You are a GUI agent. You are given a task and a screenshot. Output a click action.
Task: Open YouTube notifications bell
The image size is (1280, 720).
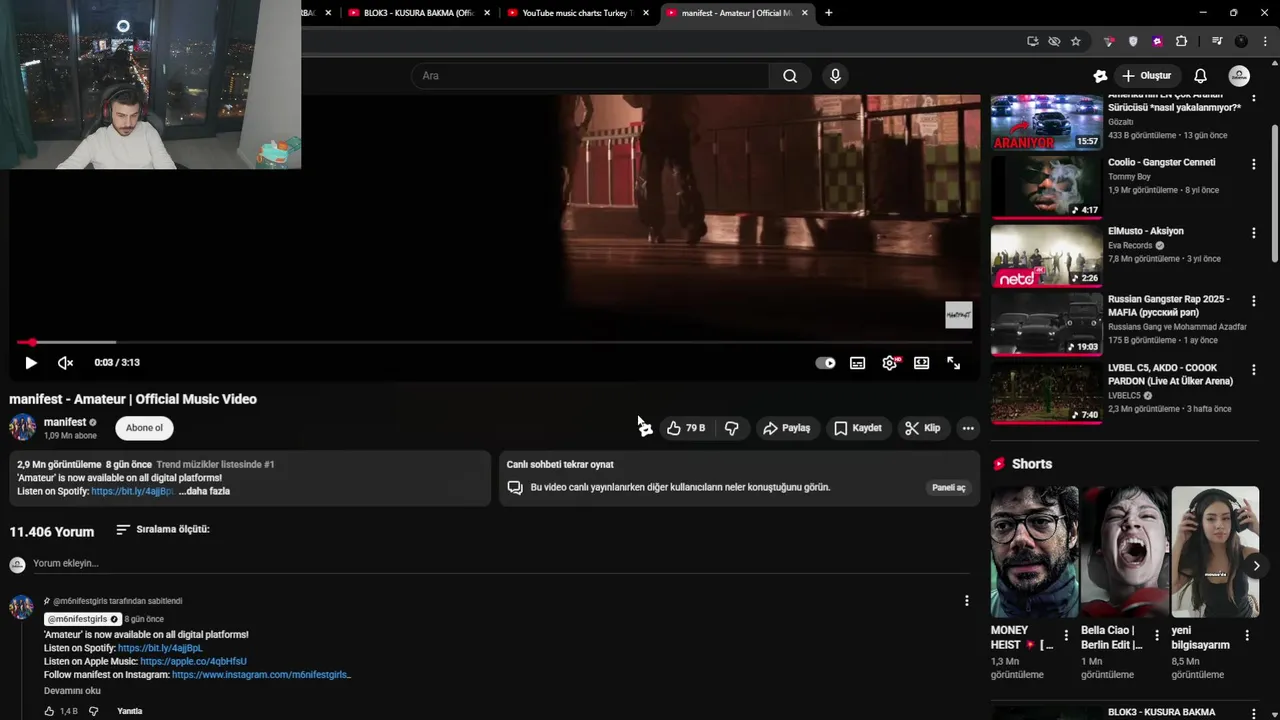coord(1200,76)
